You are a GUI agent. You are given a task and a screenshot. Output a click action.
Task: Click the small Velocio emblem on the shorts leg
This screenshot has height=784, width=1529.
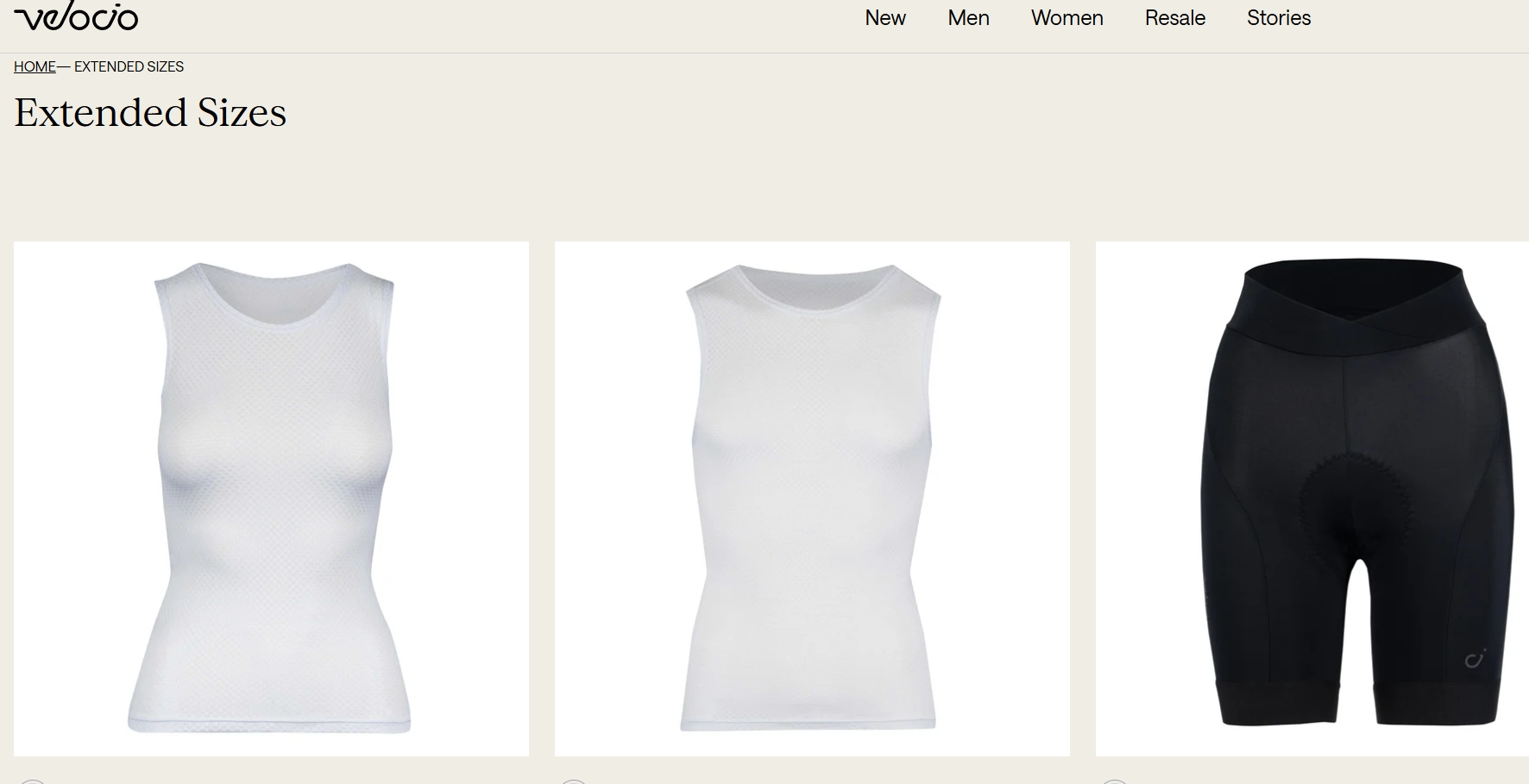(1475, 660)
